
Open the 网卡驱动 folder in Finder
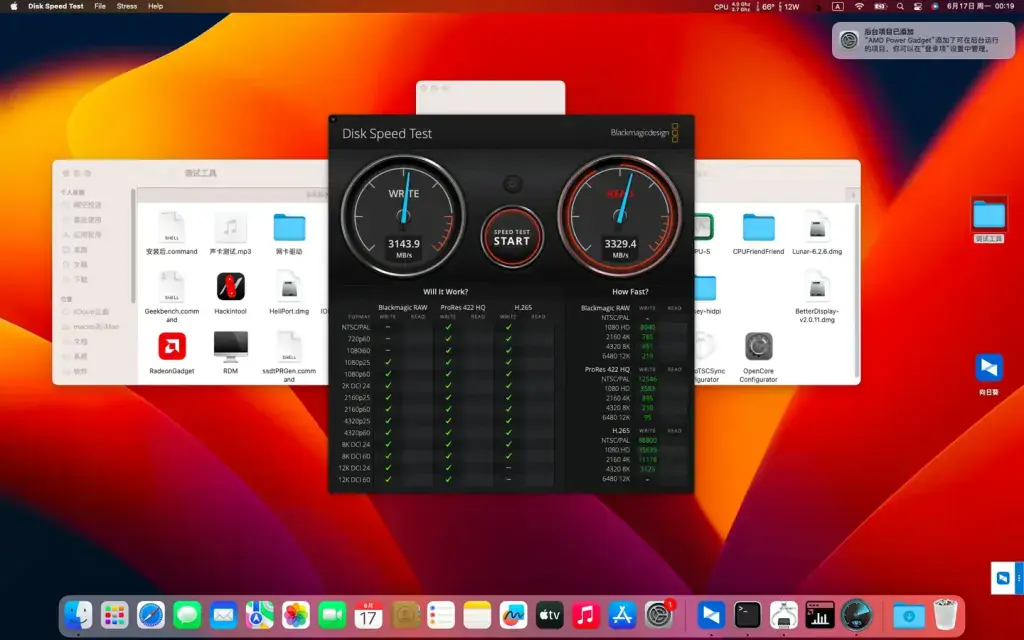click(289, 233)
